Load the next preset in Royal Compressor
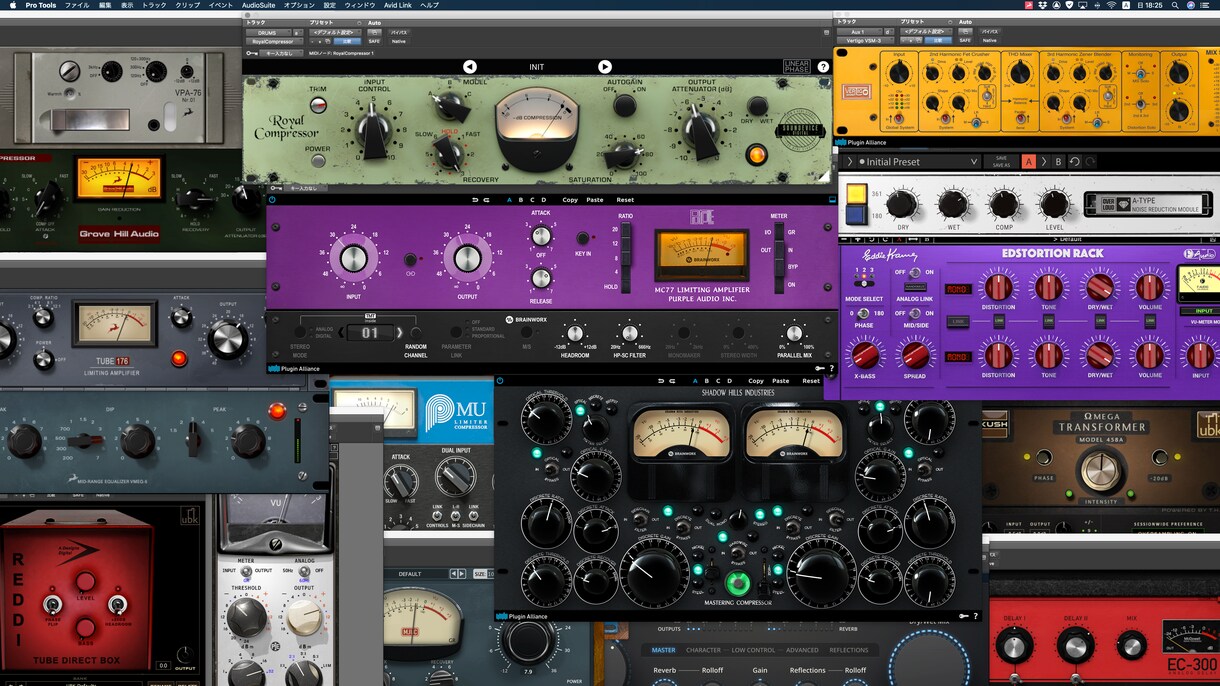Viewport: 1220px width, 686px height. click(x=604, y=67)
